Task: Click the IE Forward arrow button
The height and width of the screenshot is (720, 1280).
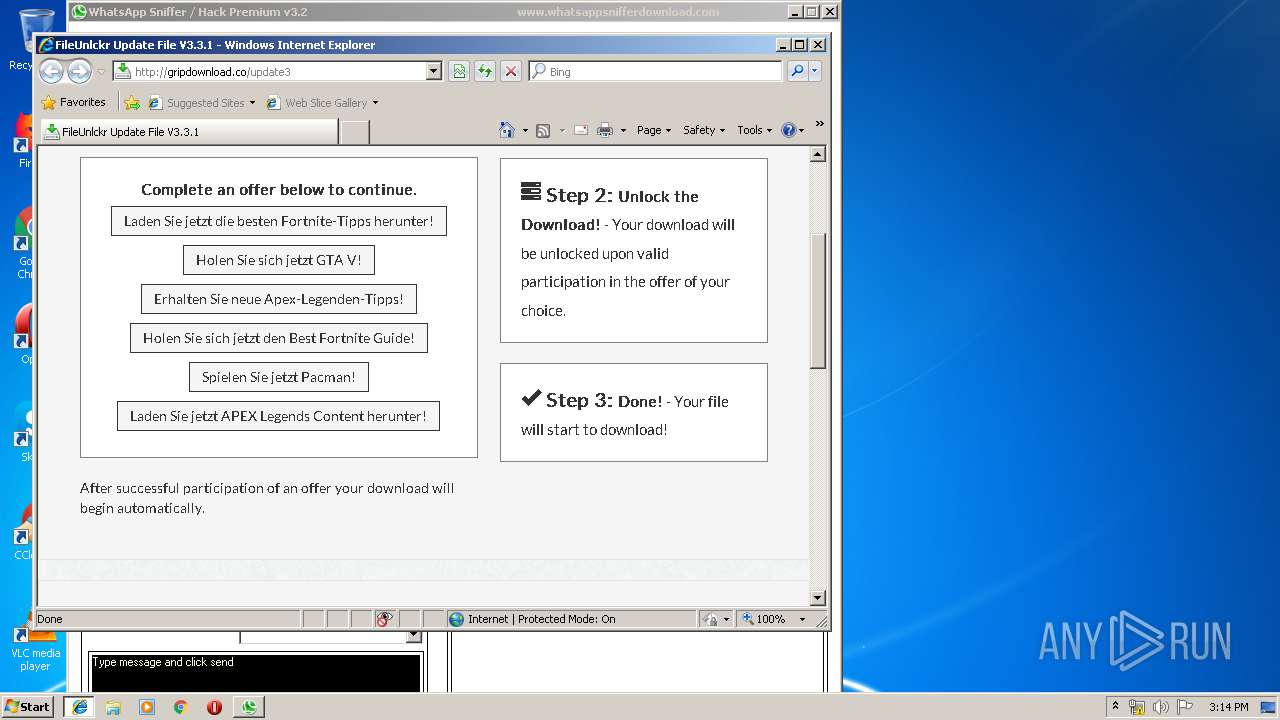Action: pos(79,71)
